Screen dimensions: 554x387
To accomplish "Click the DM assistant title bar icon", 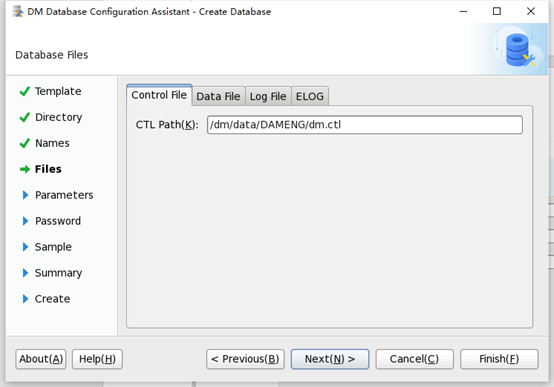I will [x=18, y=12].
